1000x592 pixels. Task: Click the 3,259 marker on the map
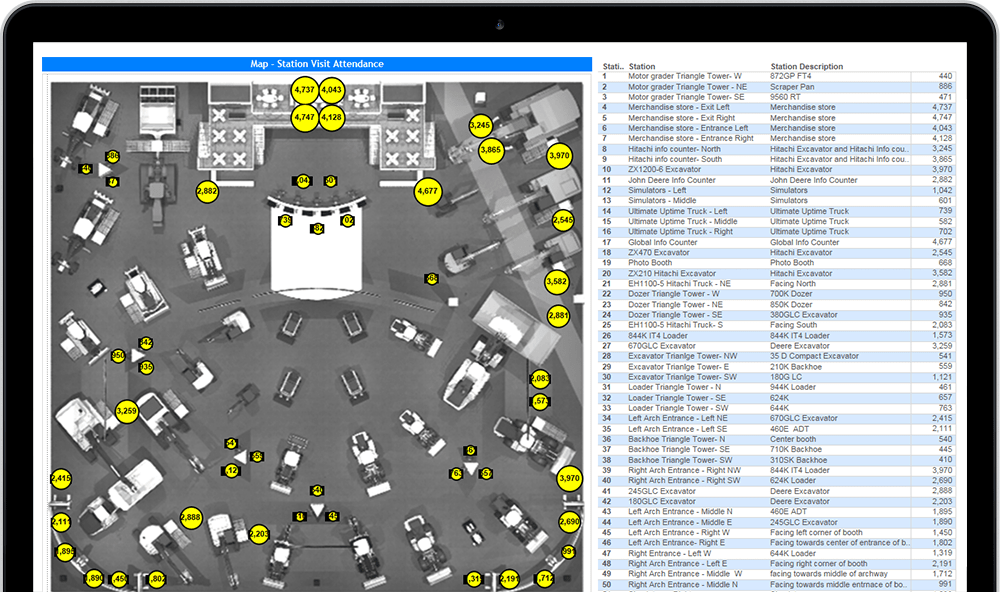126,410
